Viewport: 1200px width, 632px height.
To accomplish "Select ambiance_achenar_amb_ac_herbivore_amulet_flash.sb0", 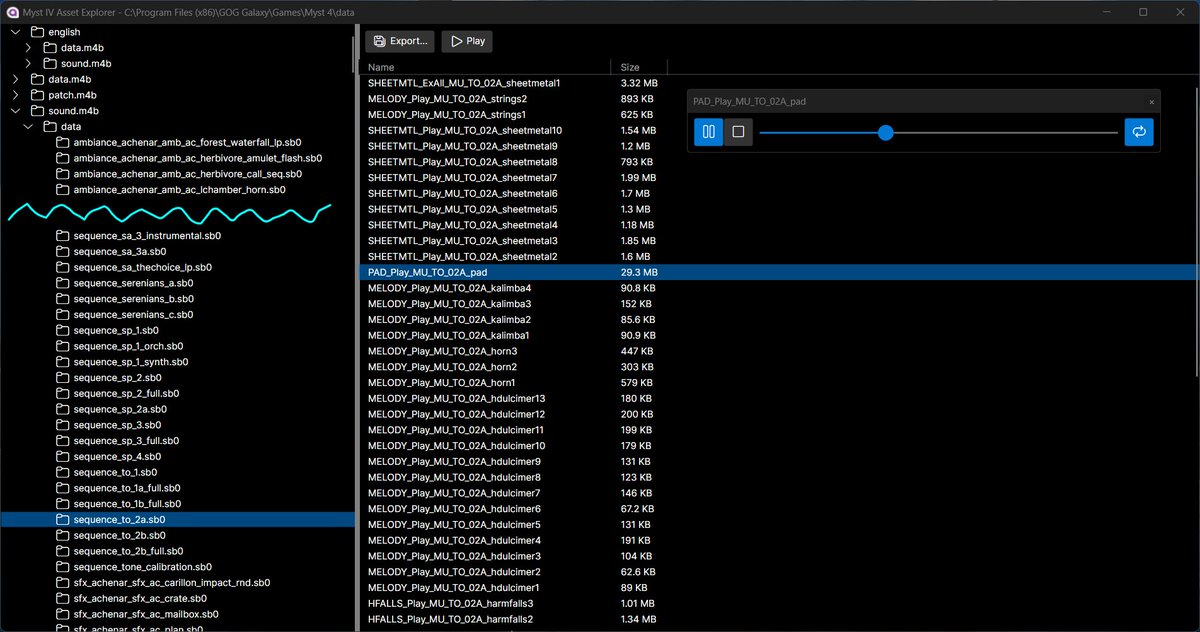I will point(198,158).
